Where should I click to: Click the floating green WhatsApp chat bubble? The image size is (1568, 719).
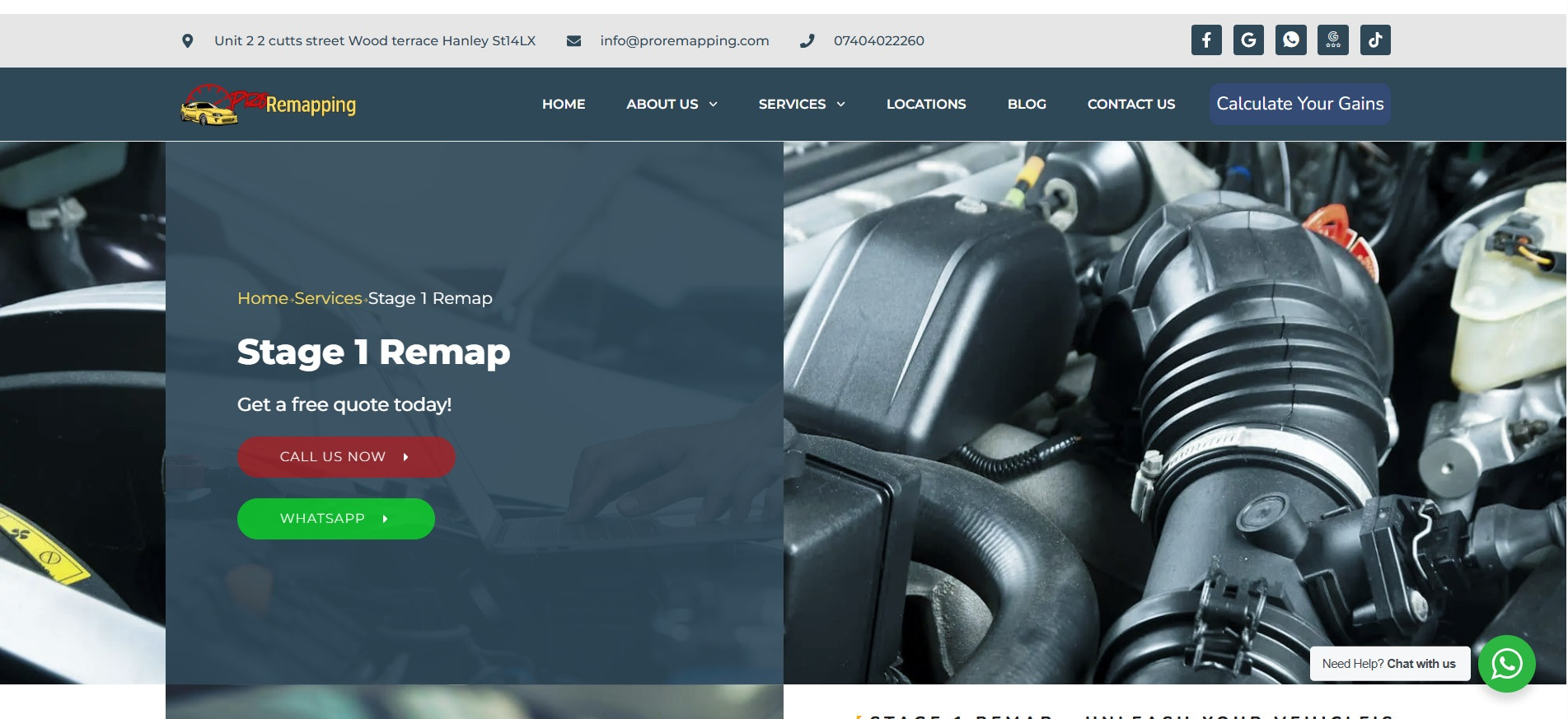pos(1506,664)
